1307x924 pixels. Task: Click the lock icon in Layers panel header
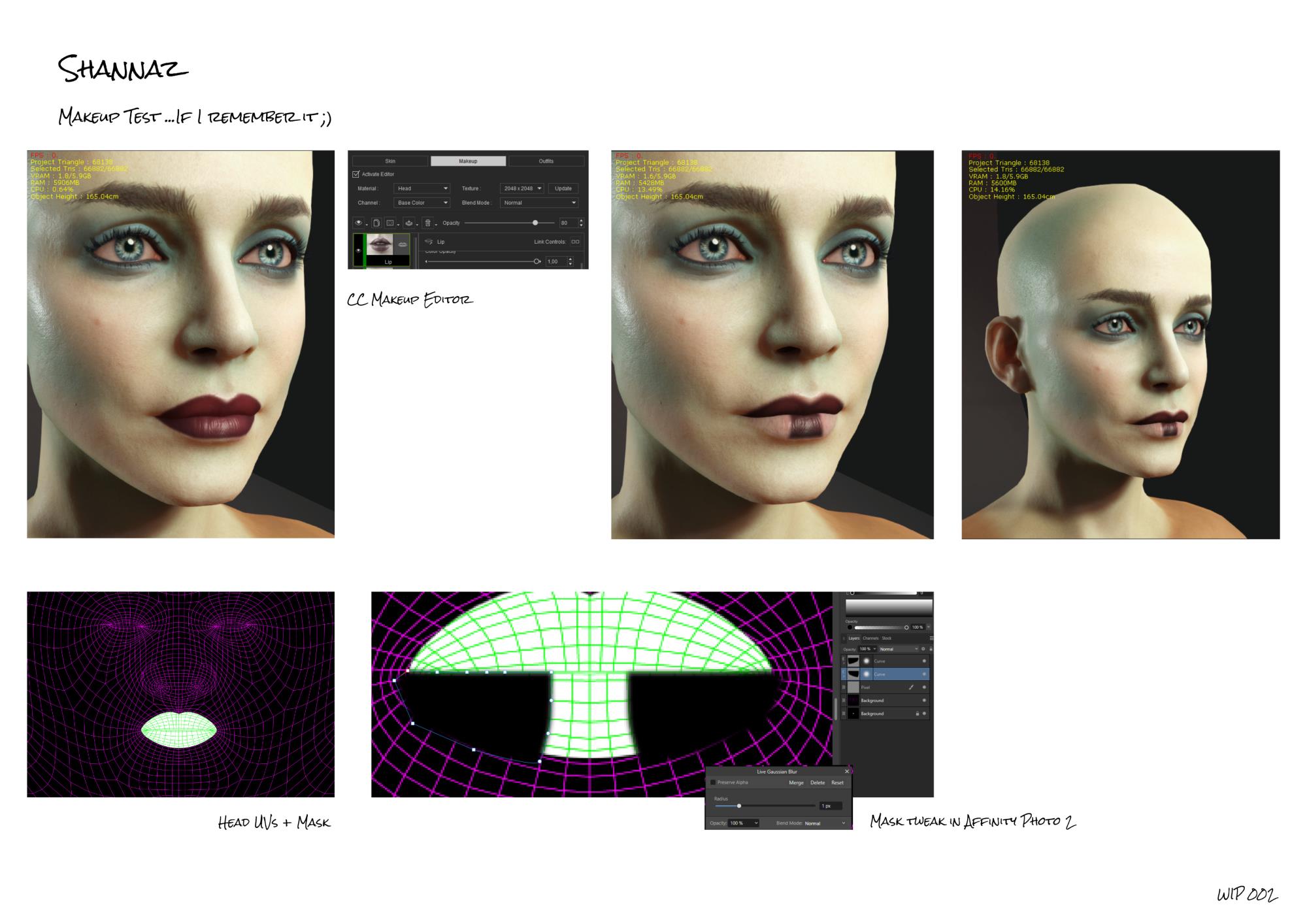pyautogui.click(x=931, y=649)
